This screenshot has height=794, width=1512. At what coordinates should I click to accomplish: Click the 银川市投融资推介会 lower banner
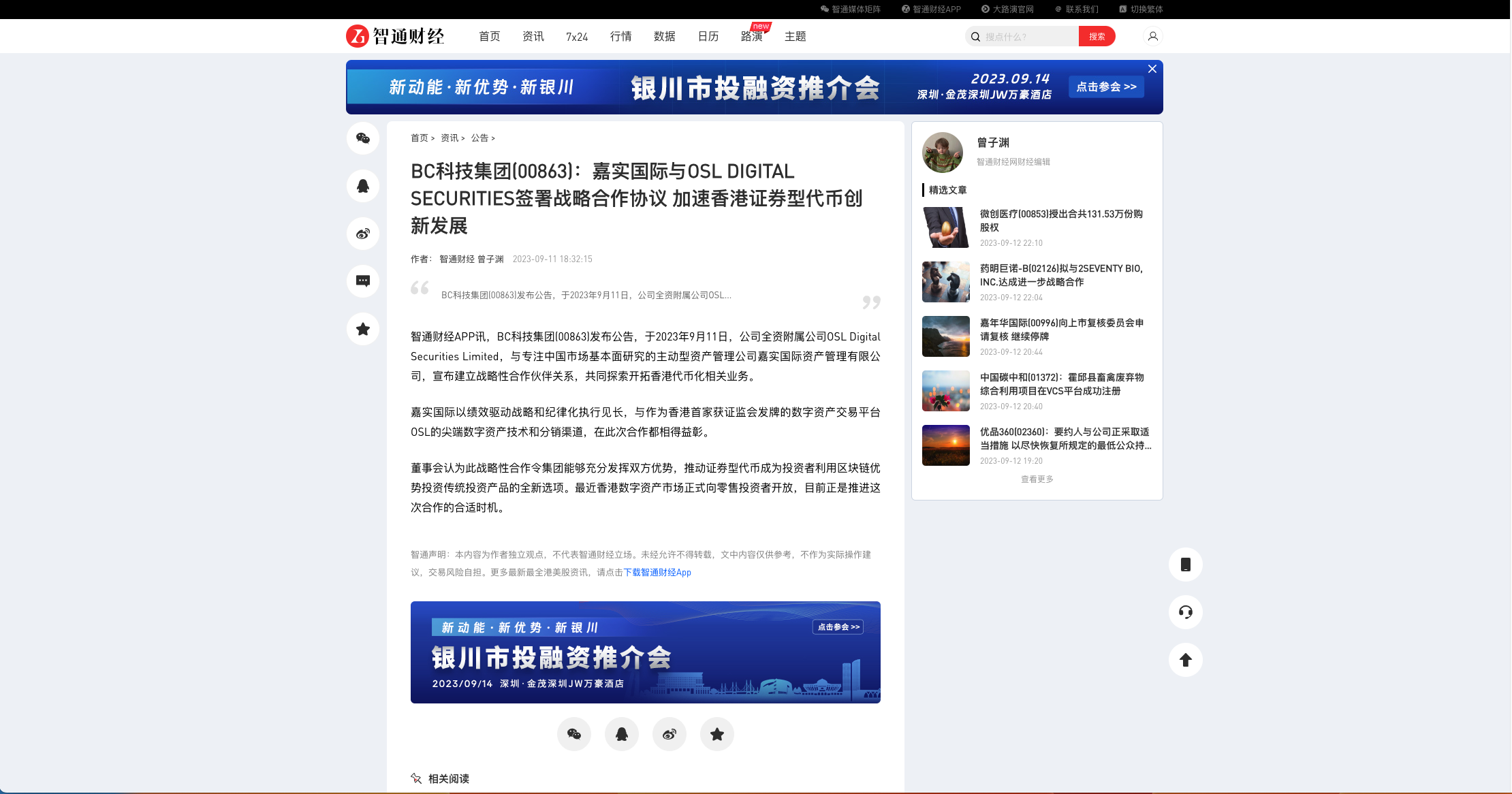(x=646, y=652)
